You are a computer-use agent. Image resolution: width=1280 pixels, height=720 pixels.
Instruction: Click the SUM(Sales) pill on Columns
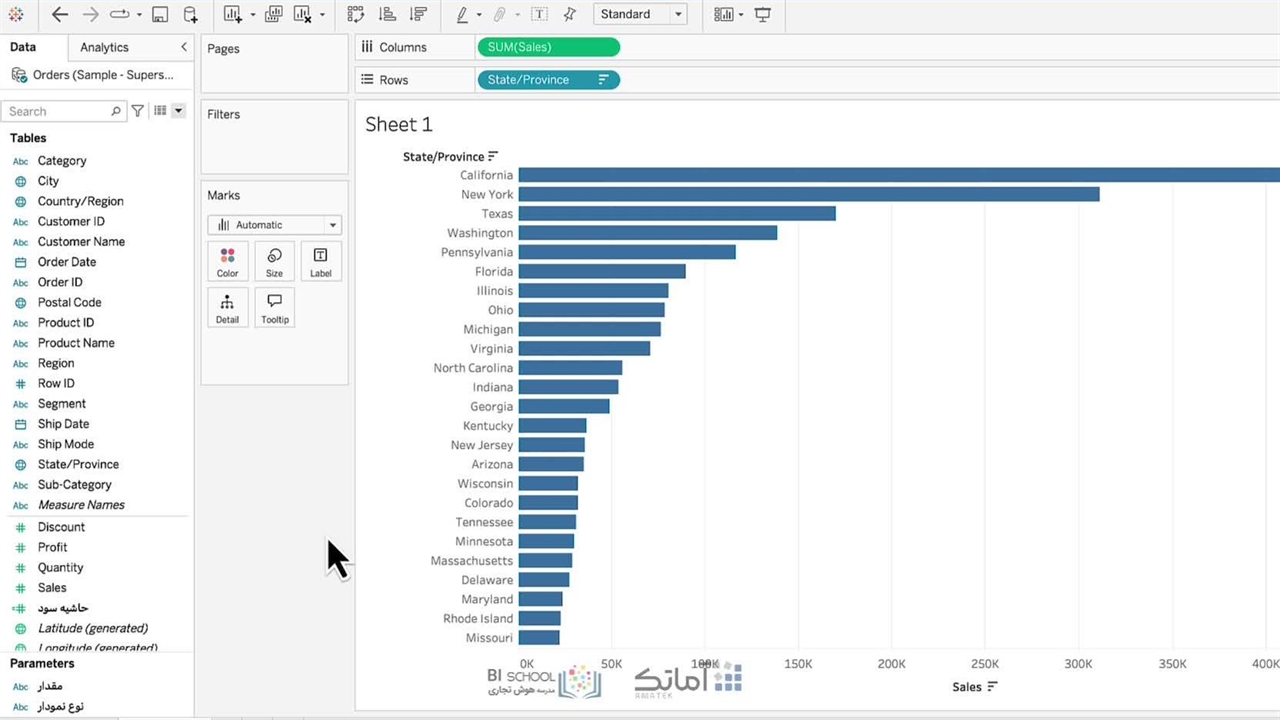pyautogui.click(x=548, y=47)
